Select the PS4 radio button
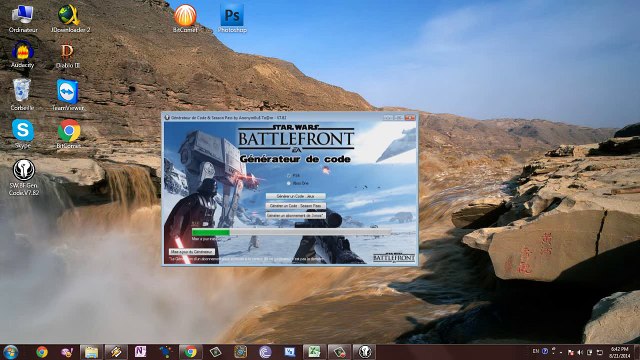Image resolution: width=640 pixels, height=360 pixels. point(289,176)
